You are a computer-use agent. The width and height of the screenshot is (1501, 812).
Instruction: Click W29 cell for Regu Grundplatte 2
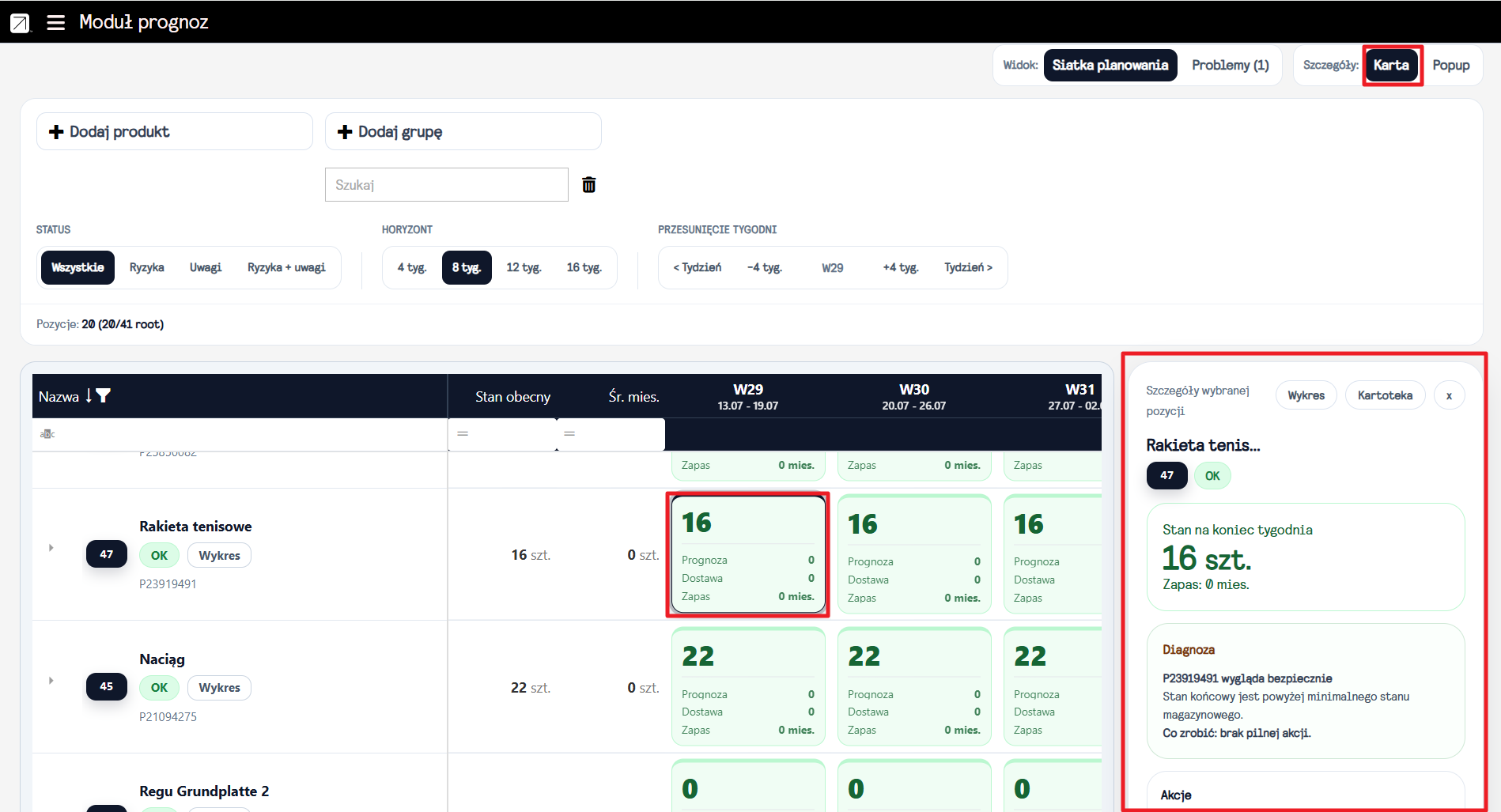pyautogui.click(x=748, y=786)
